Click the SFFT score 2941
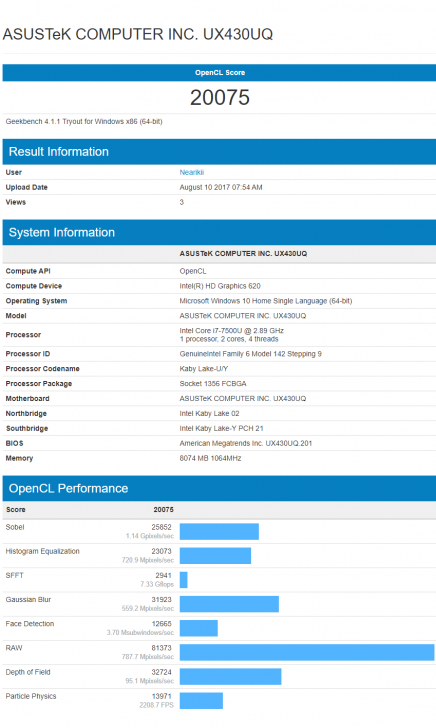 pos(163,575)
